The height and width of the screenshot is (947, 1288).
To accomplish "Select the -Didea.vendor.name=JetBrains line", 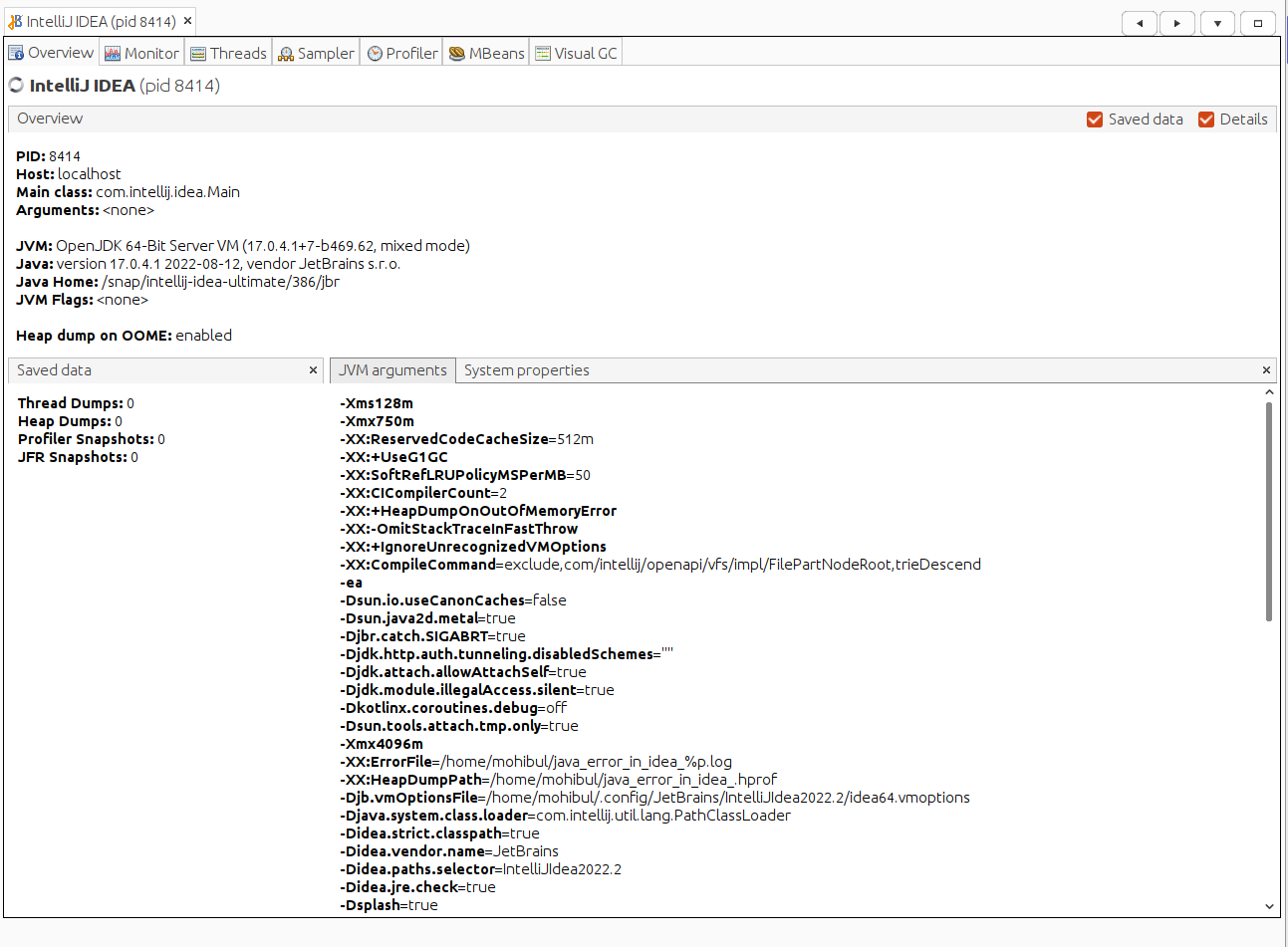I will (449, 851).
